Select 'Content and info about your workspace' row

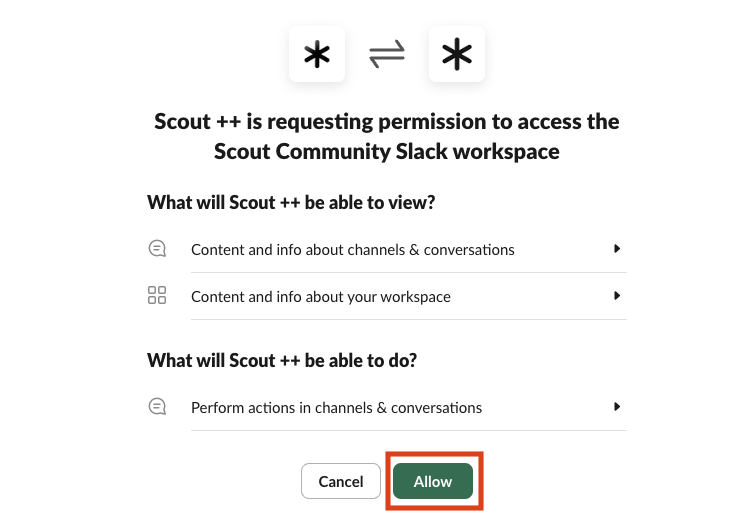coord(321,297)
